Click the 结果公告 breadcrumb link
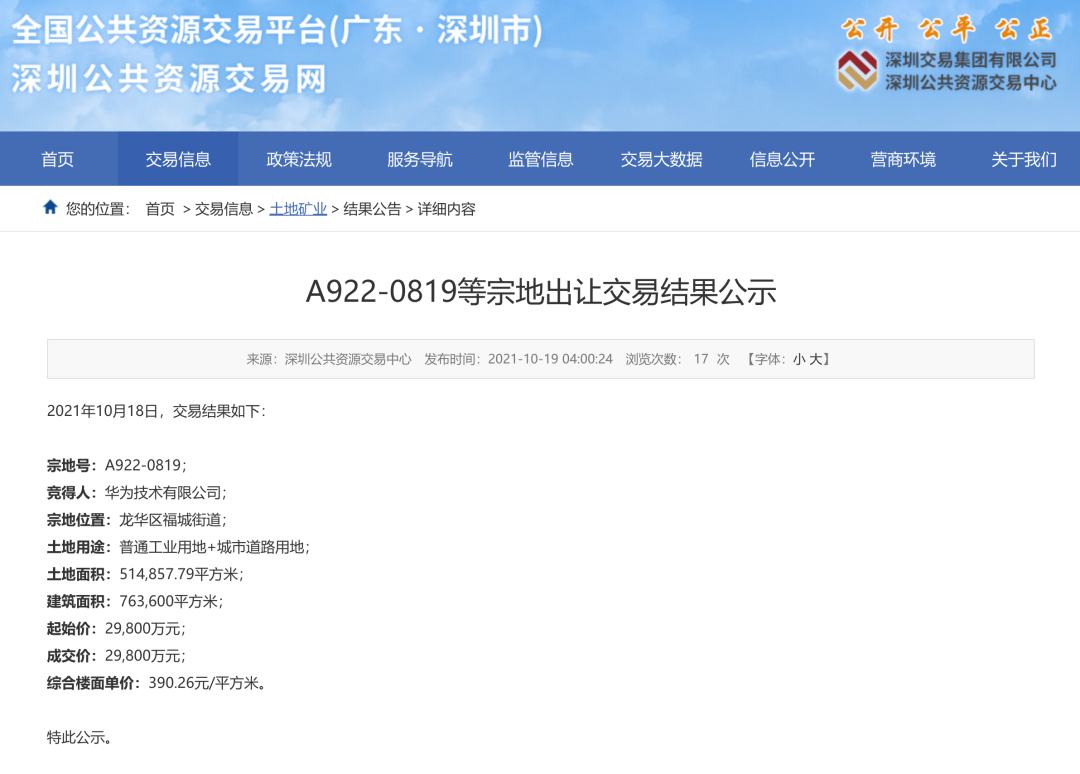This screenshot has width=1080, height=774. 372,209
